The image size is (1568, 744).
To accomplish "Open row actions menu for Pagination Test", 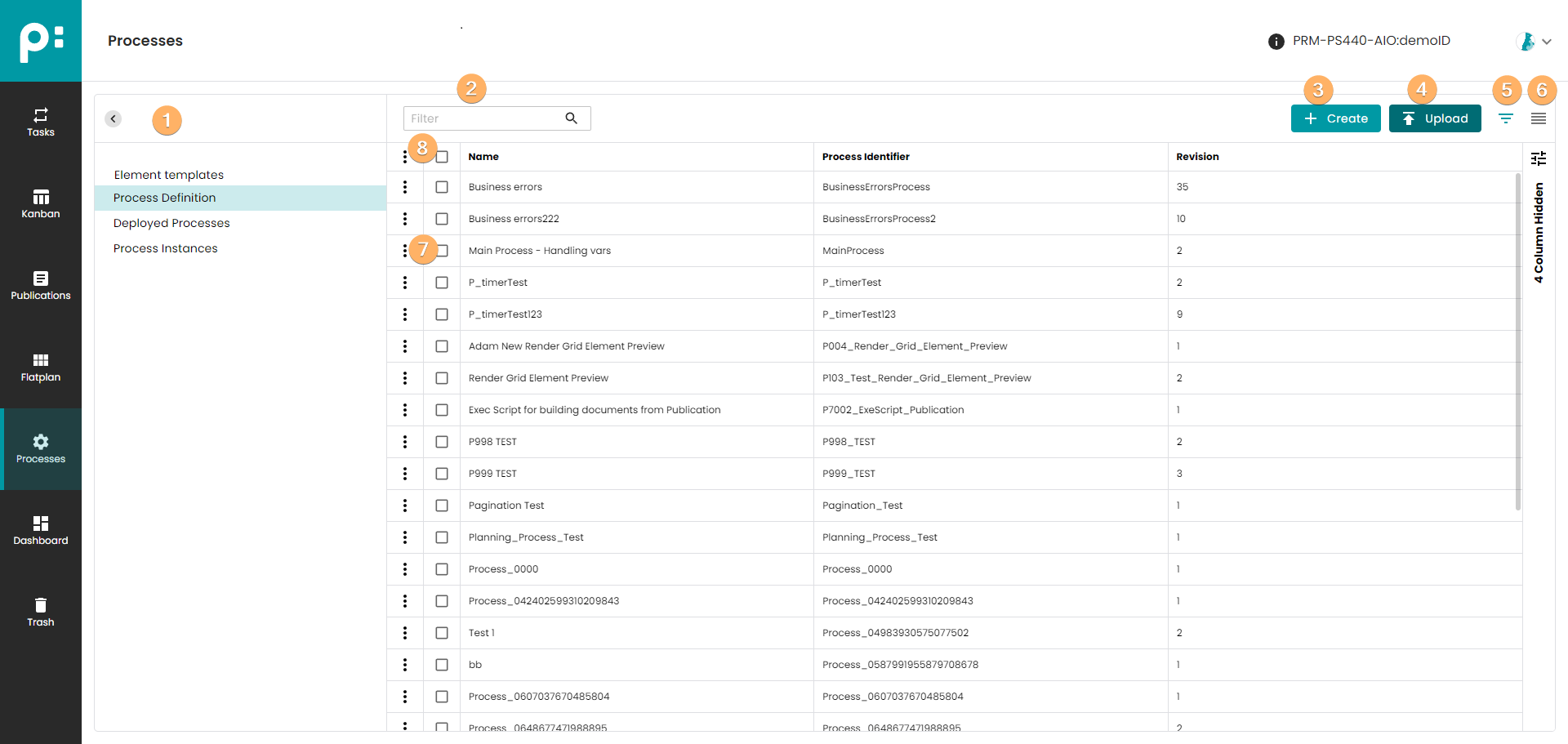I will click(405, 506).
